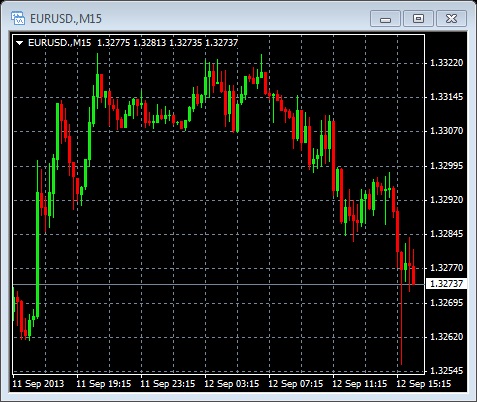
Task: Close the EURUSD.,M15 chart window
Action: [x=451, y=18]
